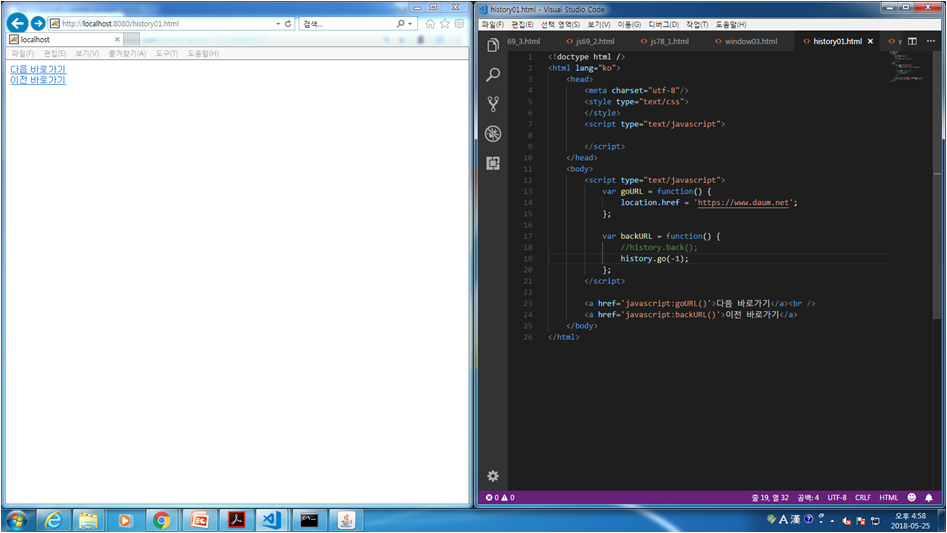Change file encoding via UTF-8
The height and width of the screenshot is (533, 947).
[836, 497]
